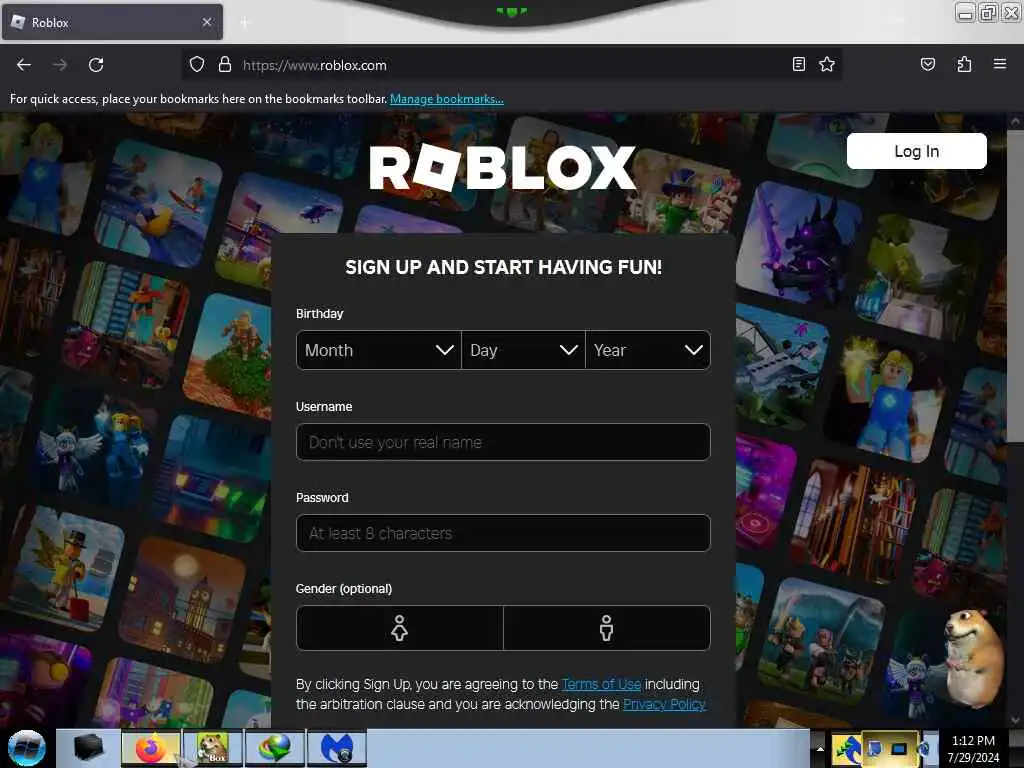Viewport: 1024px width, 768px height.
Task: Close the Roblox tab
Action: pos(206,22)
